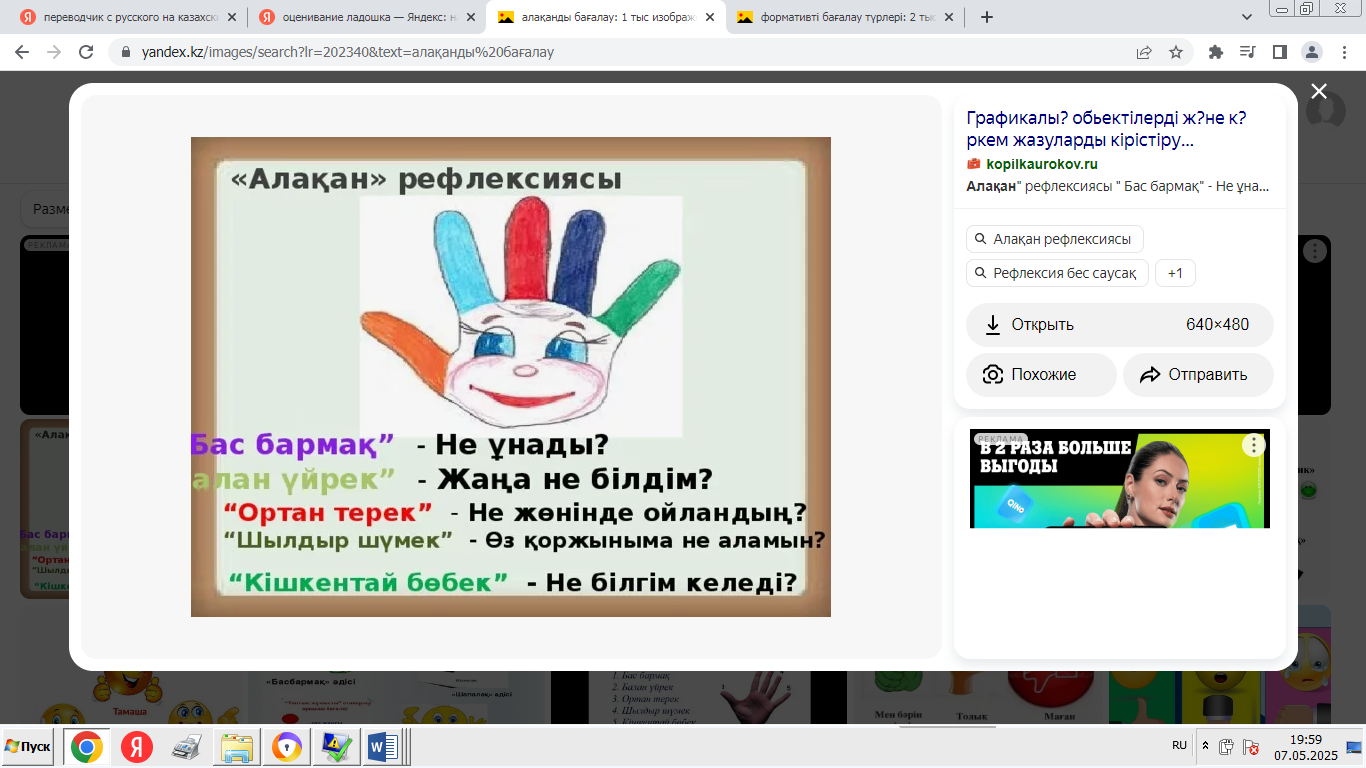Toggle the Chrome side panel
Image resolution: width=1366 pixels, height=768 pixels.
[x=1279, y=52]
